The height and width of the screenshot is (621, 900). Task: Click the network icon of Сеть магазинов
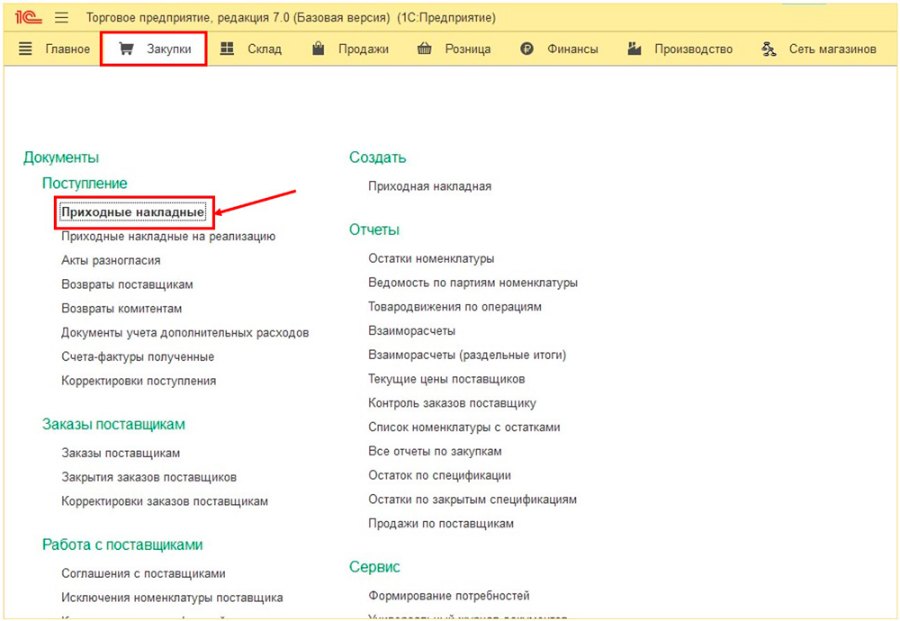pos(769,49)
